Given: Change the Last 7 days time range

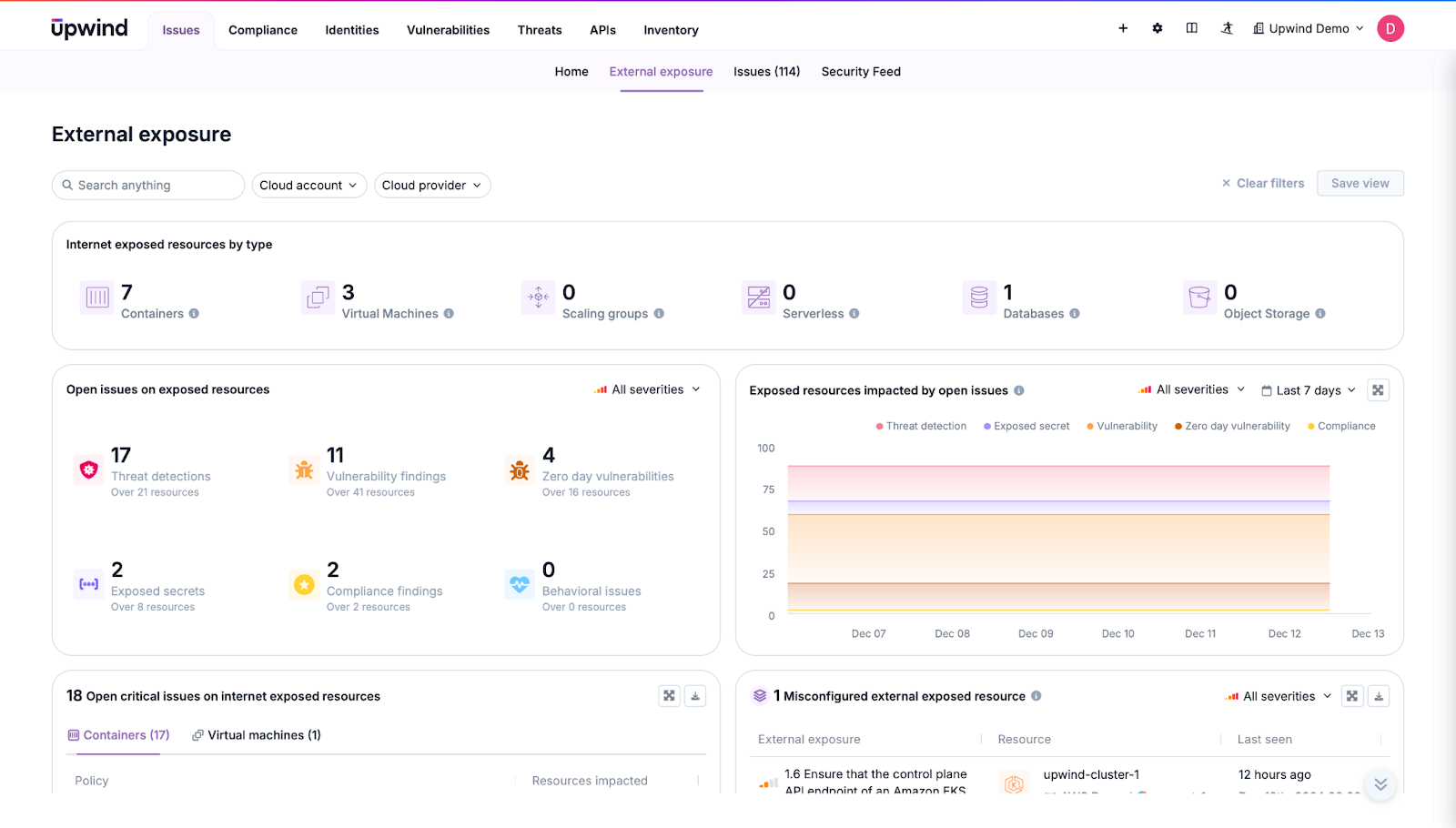Looking at the screenshot, I should tap(1309, 389).
